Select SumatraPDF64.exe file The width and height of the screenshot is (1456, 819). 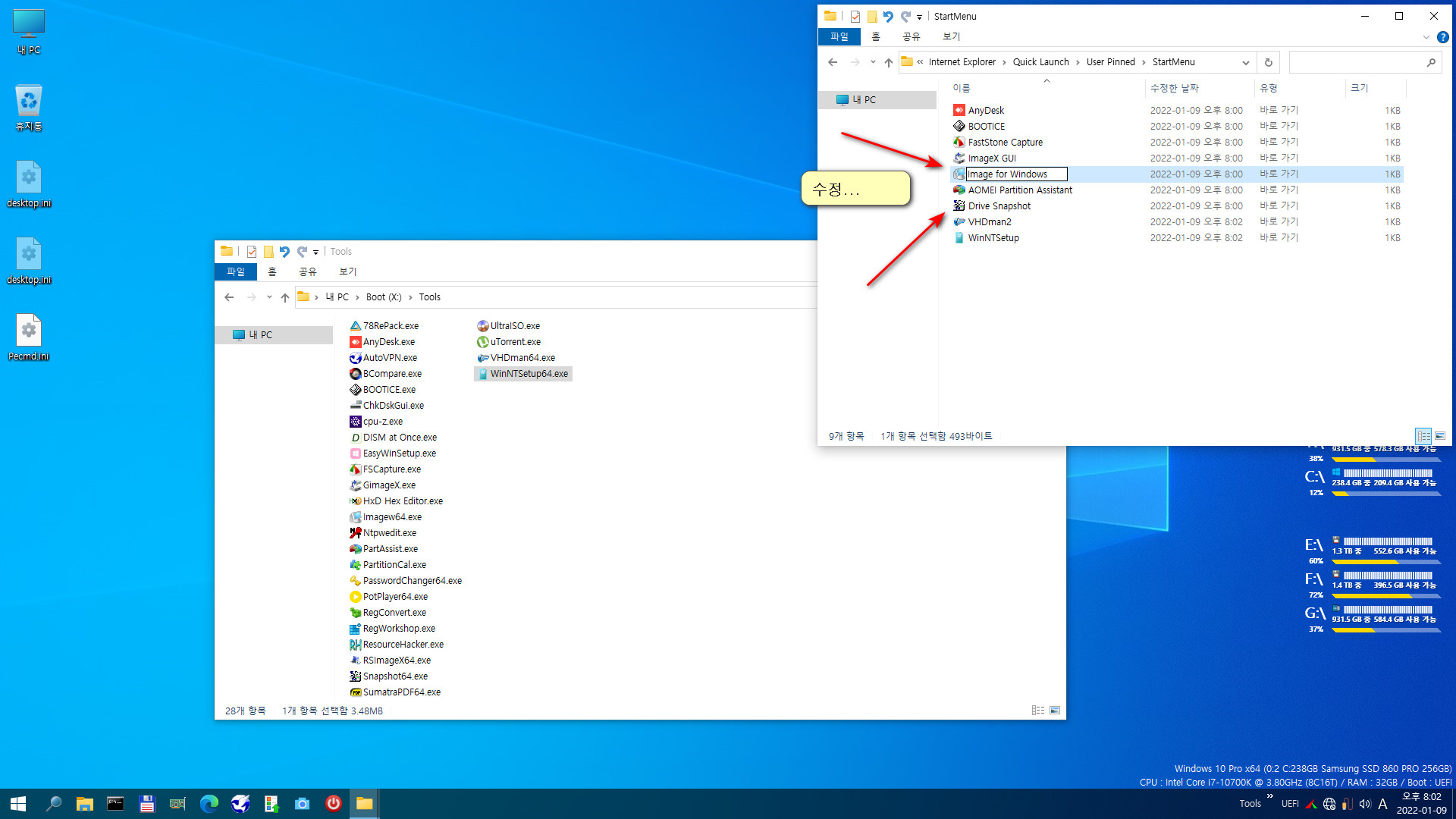[x=401, y=692]
